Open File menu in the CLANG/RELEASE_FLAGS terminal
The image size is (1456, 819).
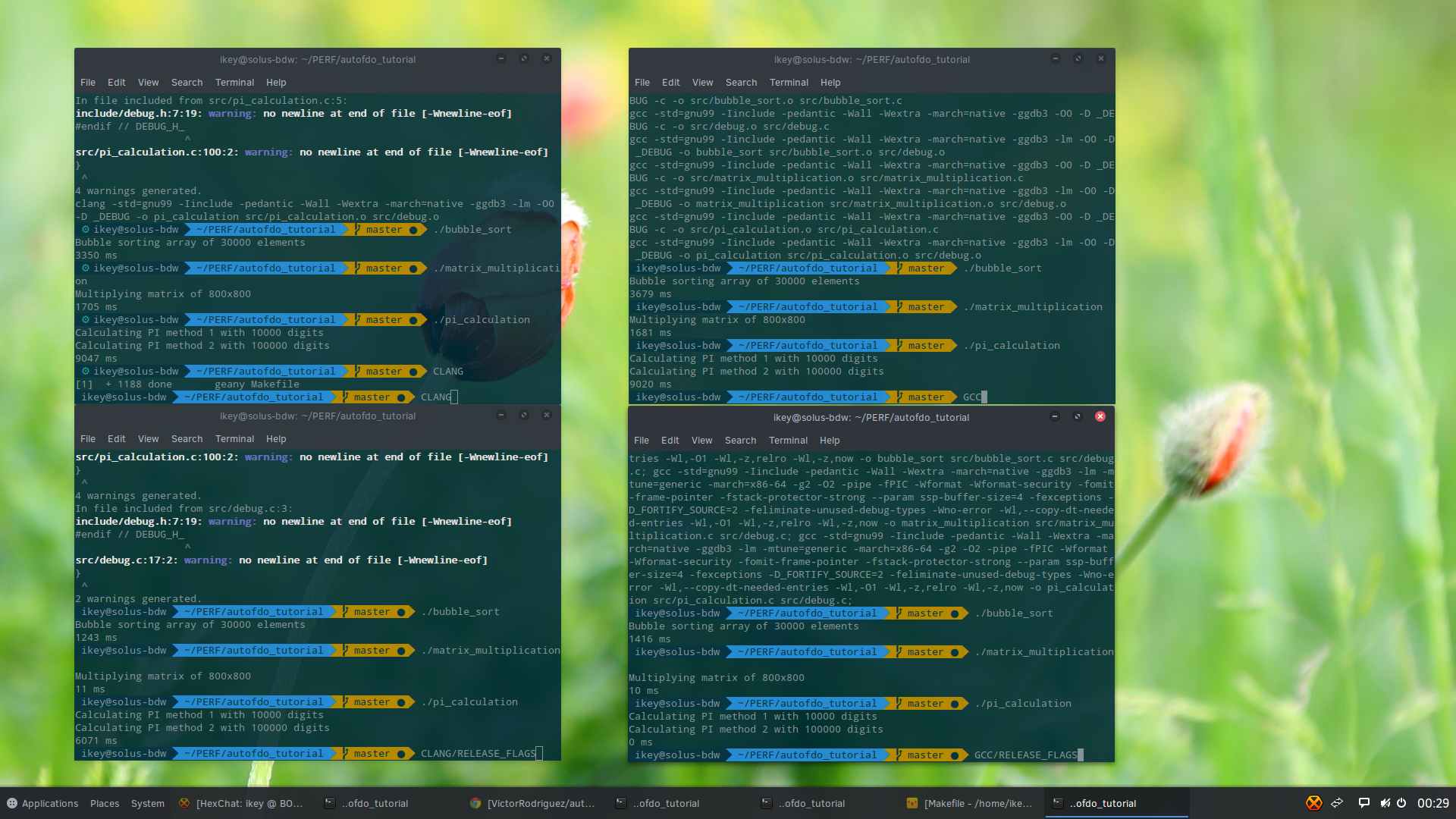(x=88, y=439)
